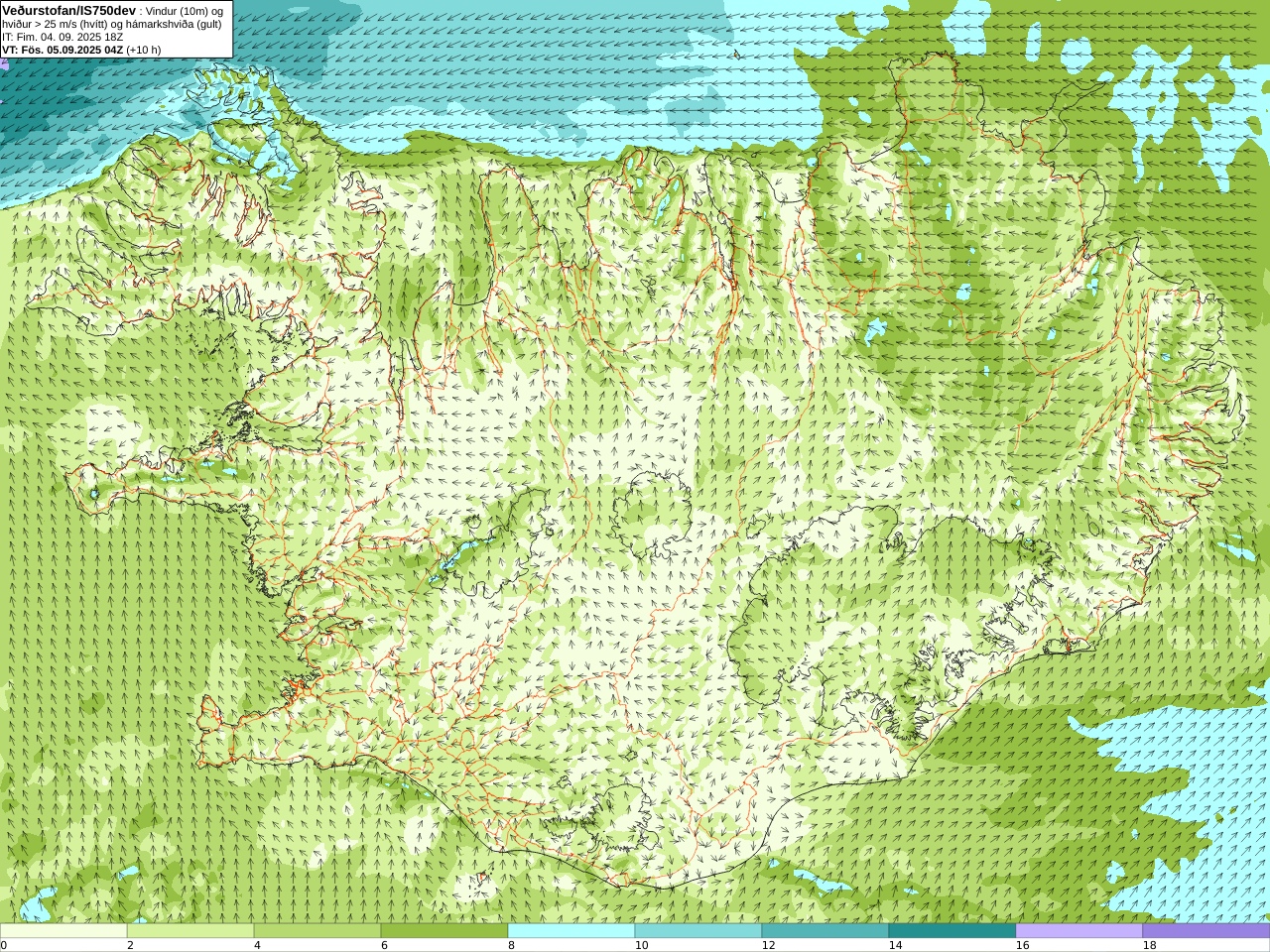
Task: Click the legend scale label 6
Action: click(x=384, y=946)
